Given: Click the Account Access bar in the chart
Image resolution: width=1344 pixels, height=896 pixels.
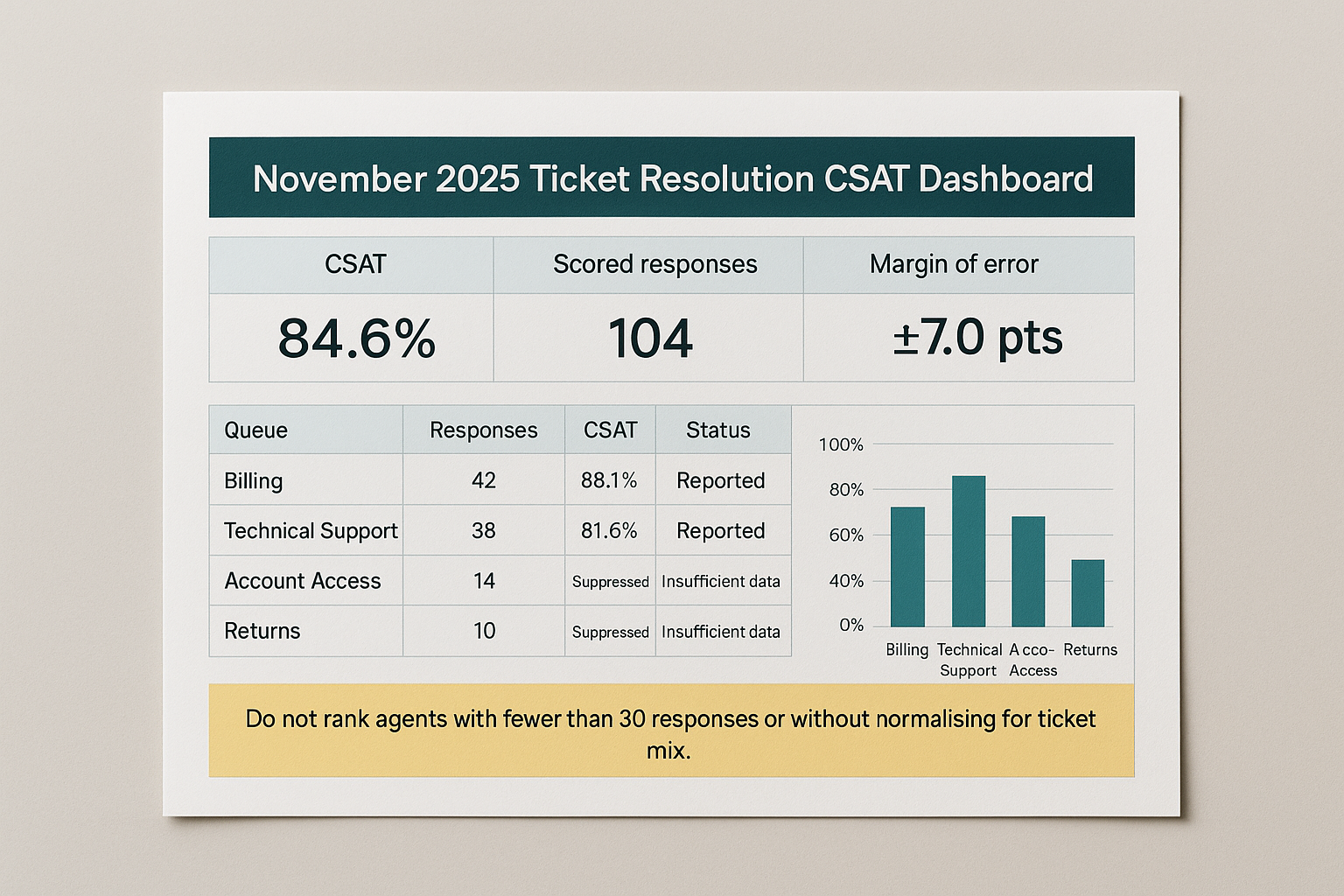Looking at the screenshot, I should 1028,571.
